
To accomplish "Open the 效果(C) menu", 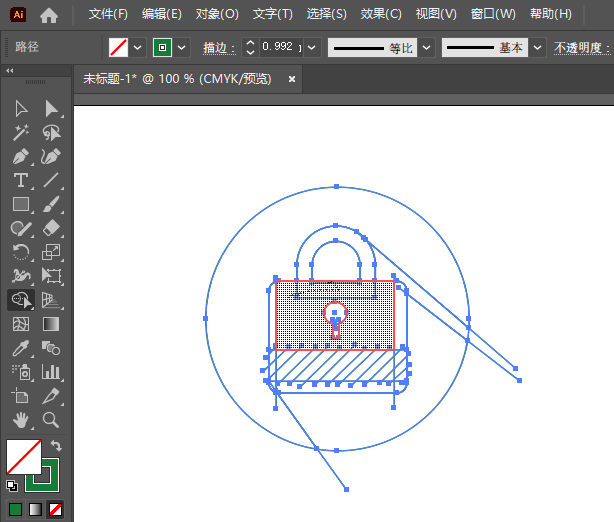I will (381, 14).
